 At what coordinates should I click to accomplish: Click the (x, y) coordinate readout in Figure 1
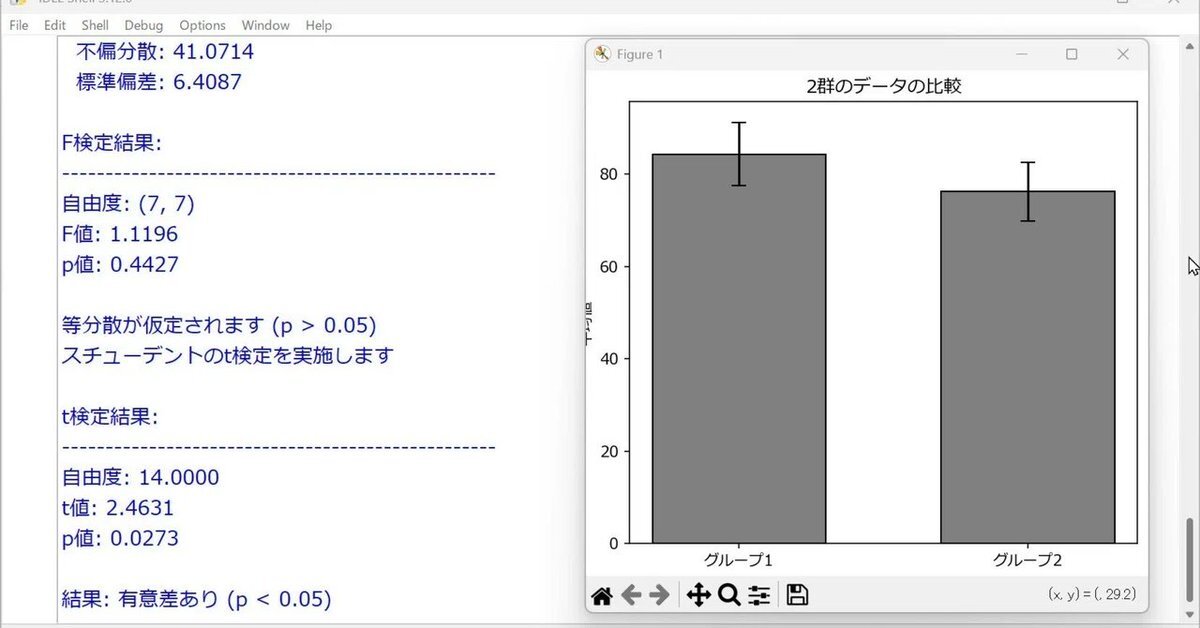point(1092,594)
